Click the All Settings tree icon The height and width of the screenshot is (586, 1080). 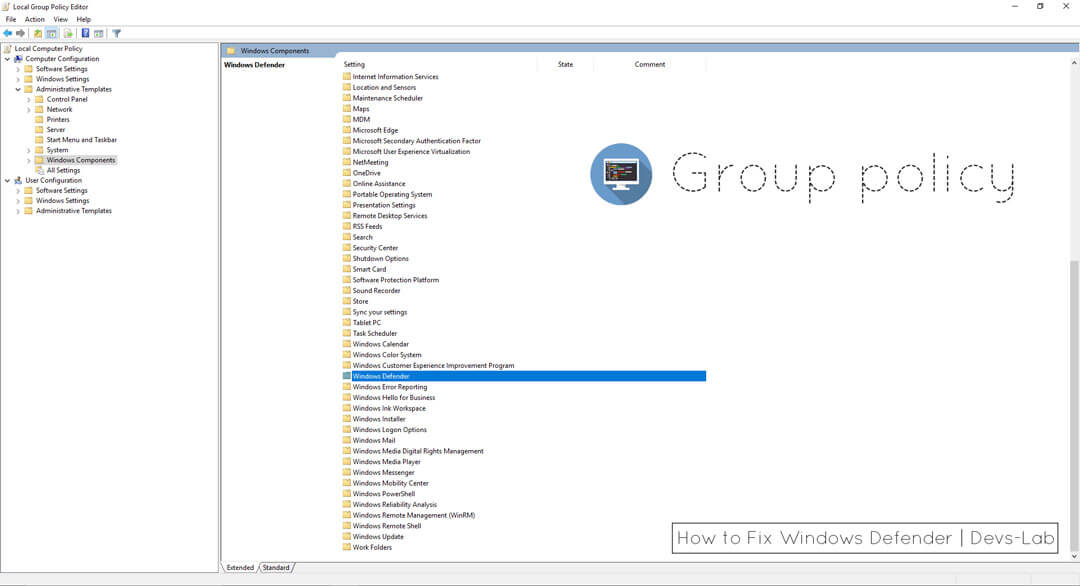tap(39, 170)
